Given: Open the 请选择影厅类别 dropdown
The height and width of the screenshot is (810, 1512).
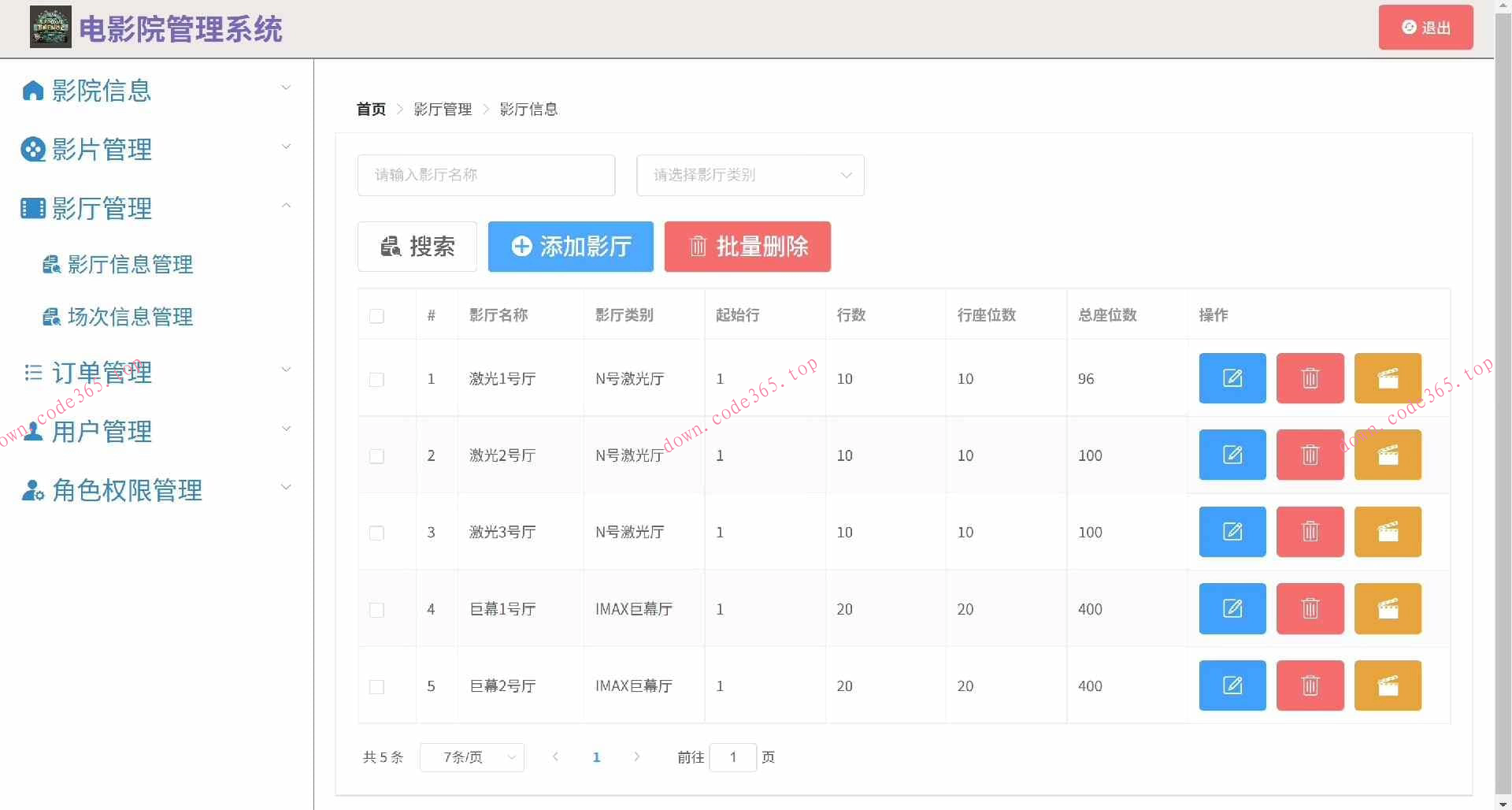Looking at the screenshot, I should (x=749, y=175).
